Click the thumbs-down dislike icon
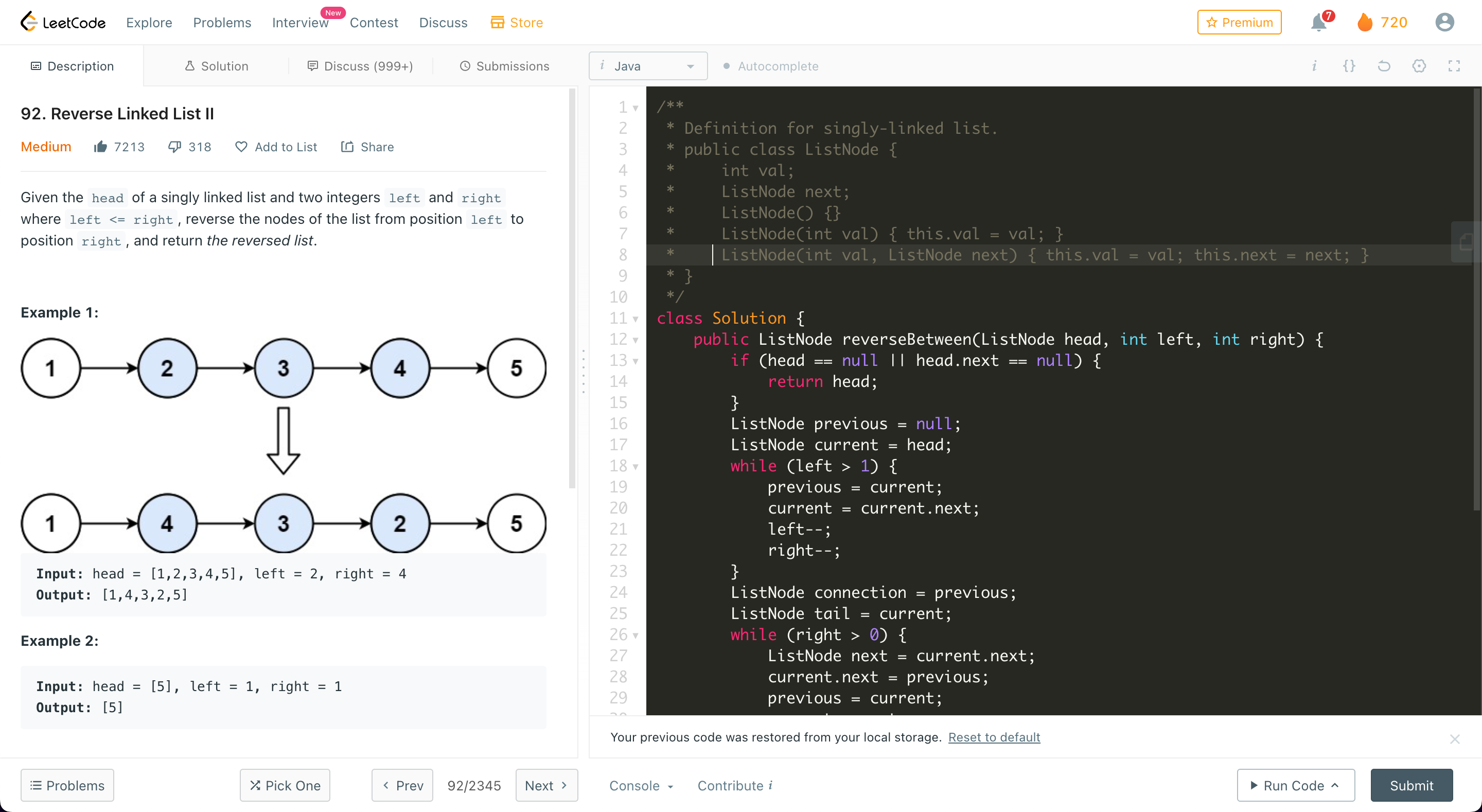 coord(174,147)
